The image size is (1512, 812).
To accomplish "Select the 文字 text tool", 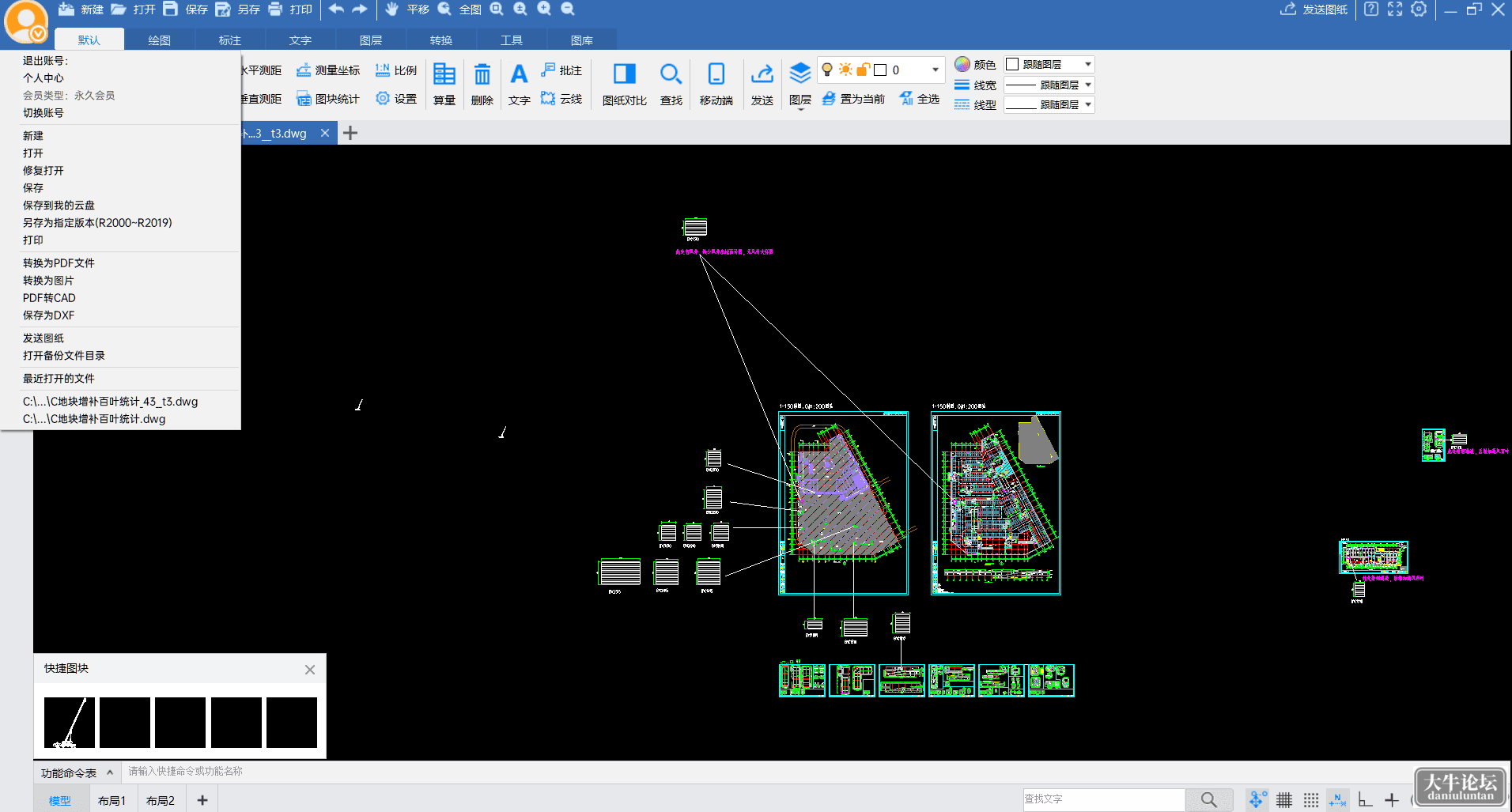I will tap(519, 83).
